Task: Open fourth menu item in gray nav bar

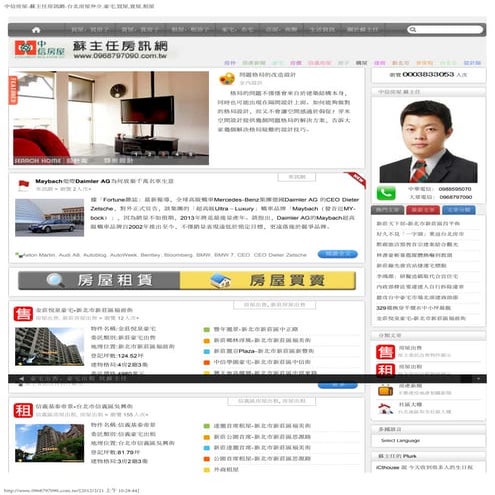Action: point(237,30)
